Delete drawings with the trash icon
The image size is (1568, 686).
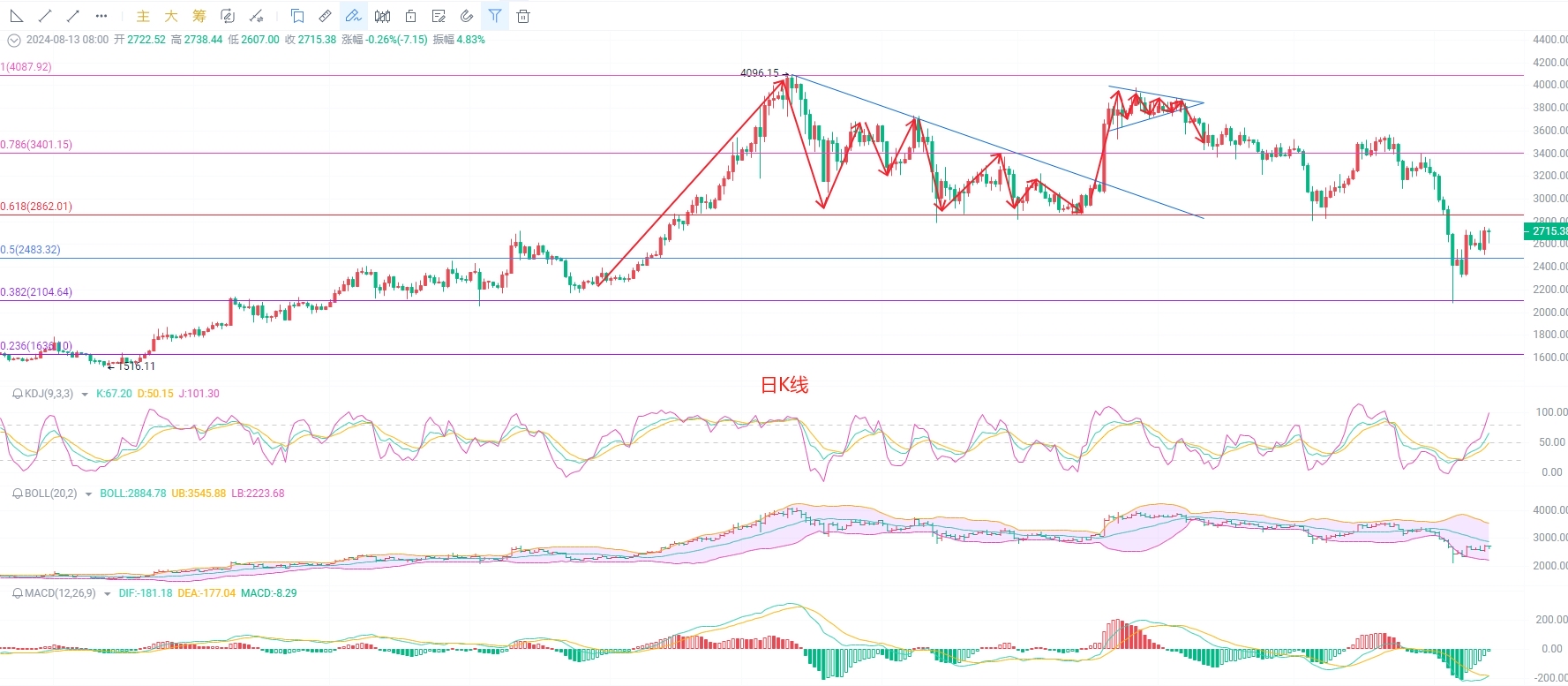point(523,16)
